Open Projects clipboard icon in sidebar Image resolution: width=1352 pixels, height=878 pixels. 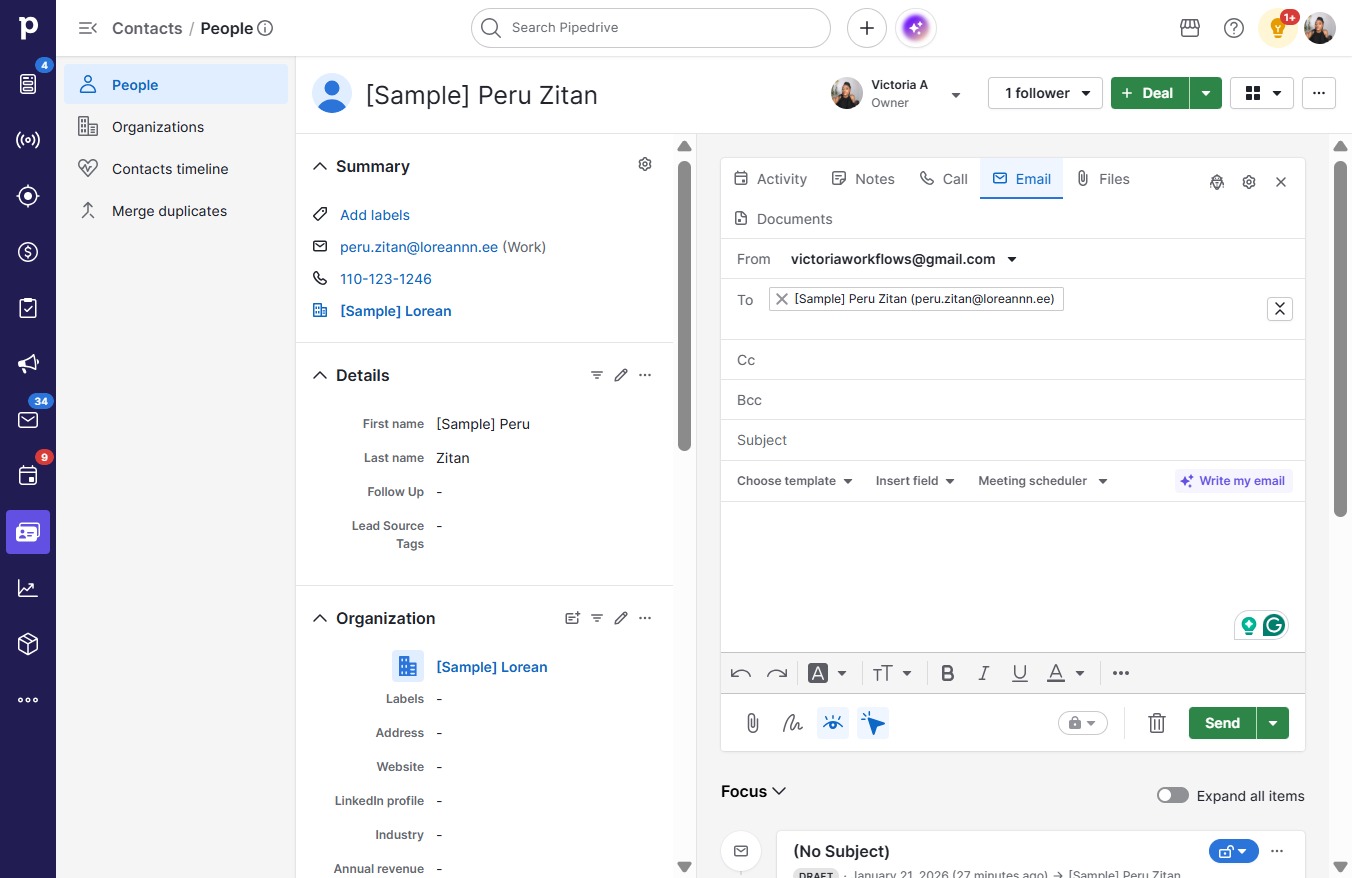point(28,308)
